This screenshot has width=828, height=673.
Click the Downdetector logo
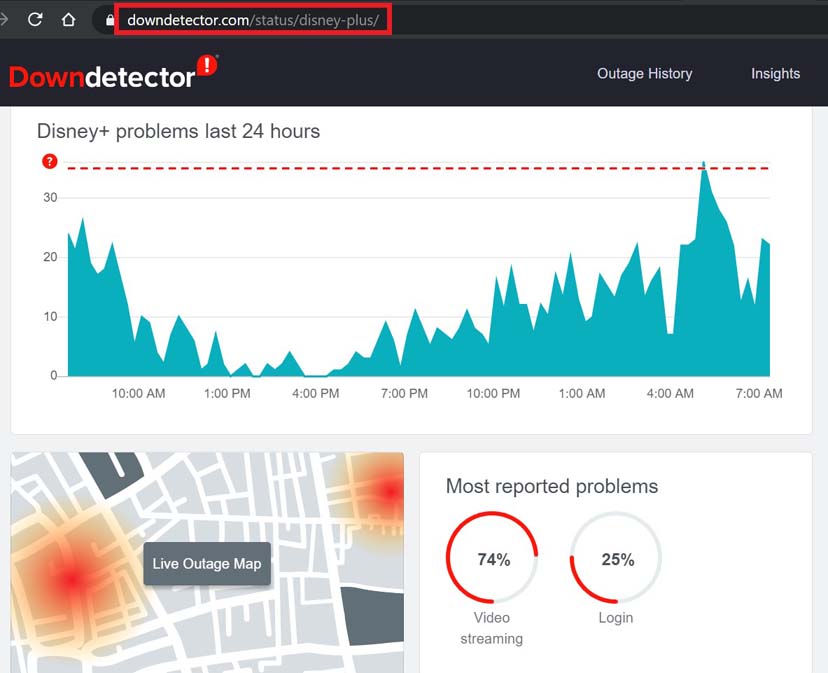(113, 72)
